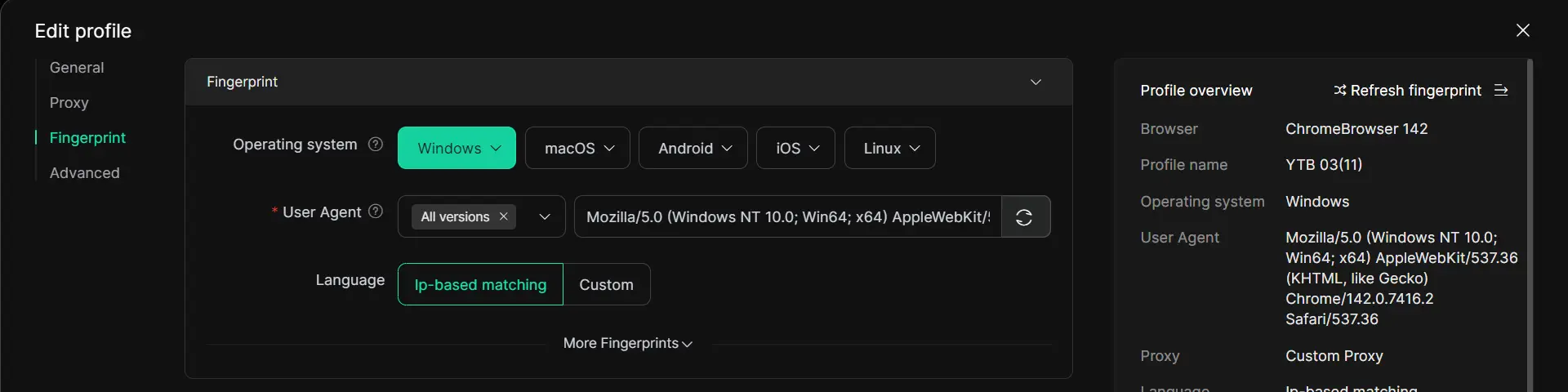Click the regenerate User Agent refresh icon
The width and height of the screenshot is (1568, 392).
[1024, 217]
